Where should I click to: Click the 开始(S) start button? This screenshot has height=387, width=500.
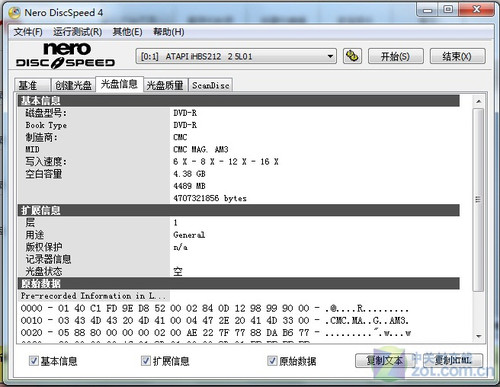[396, 56]
